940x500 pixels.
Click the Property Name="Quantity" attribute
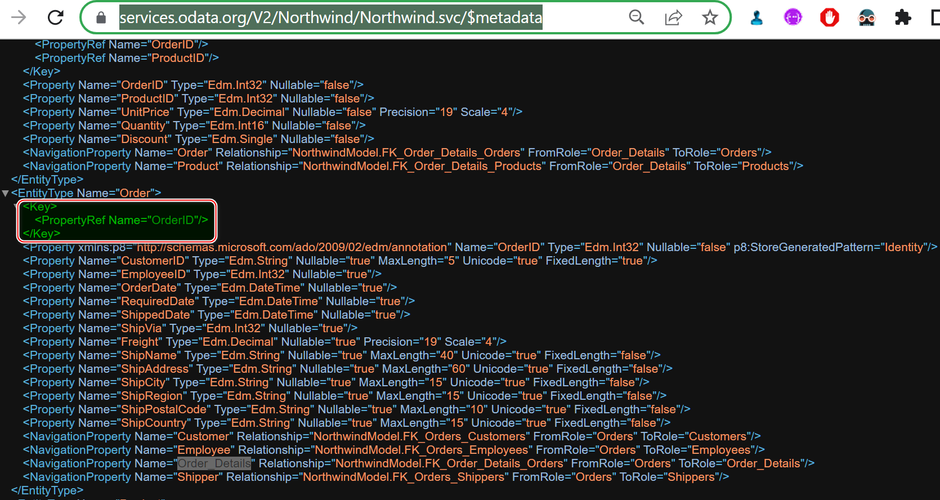(123, 125)
